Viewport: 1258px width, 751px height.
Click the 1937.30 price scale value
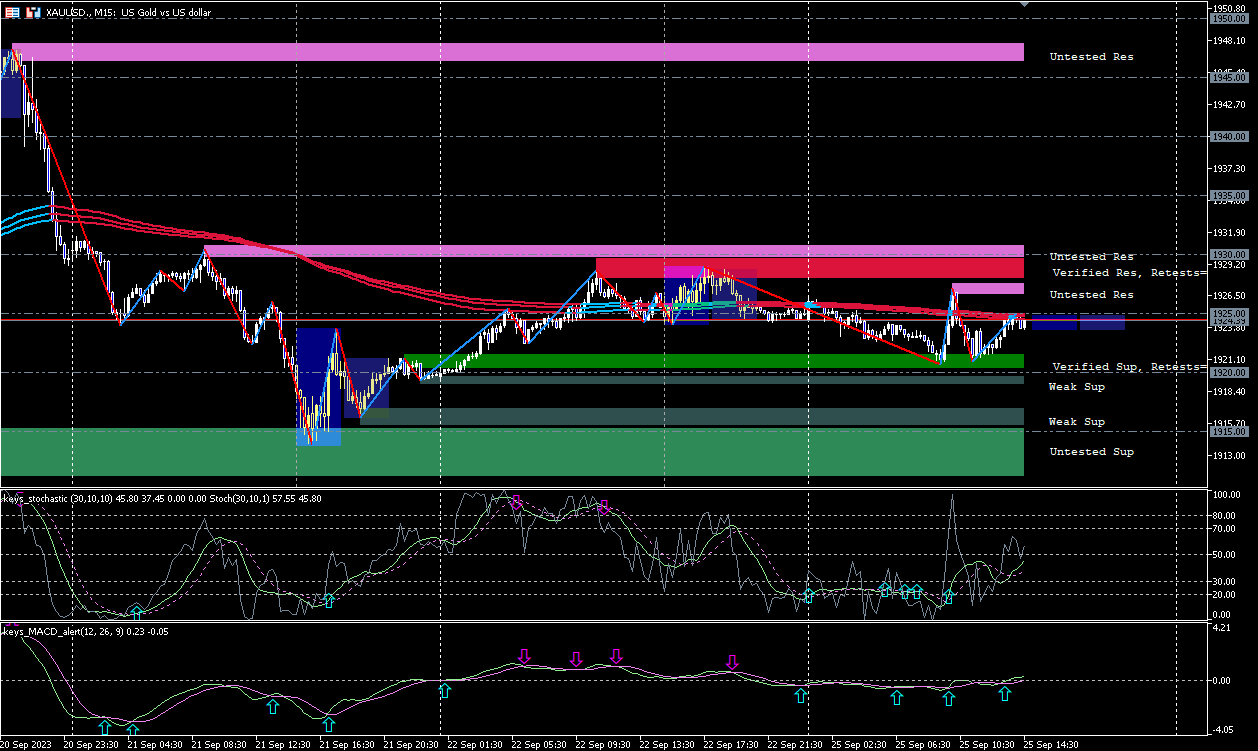point(1227,168)
